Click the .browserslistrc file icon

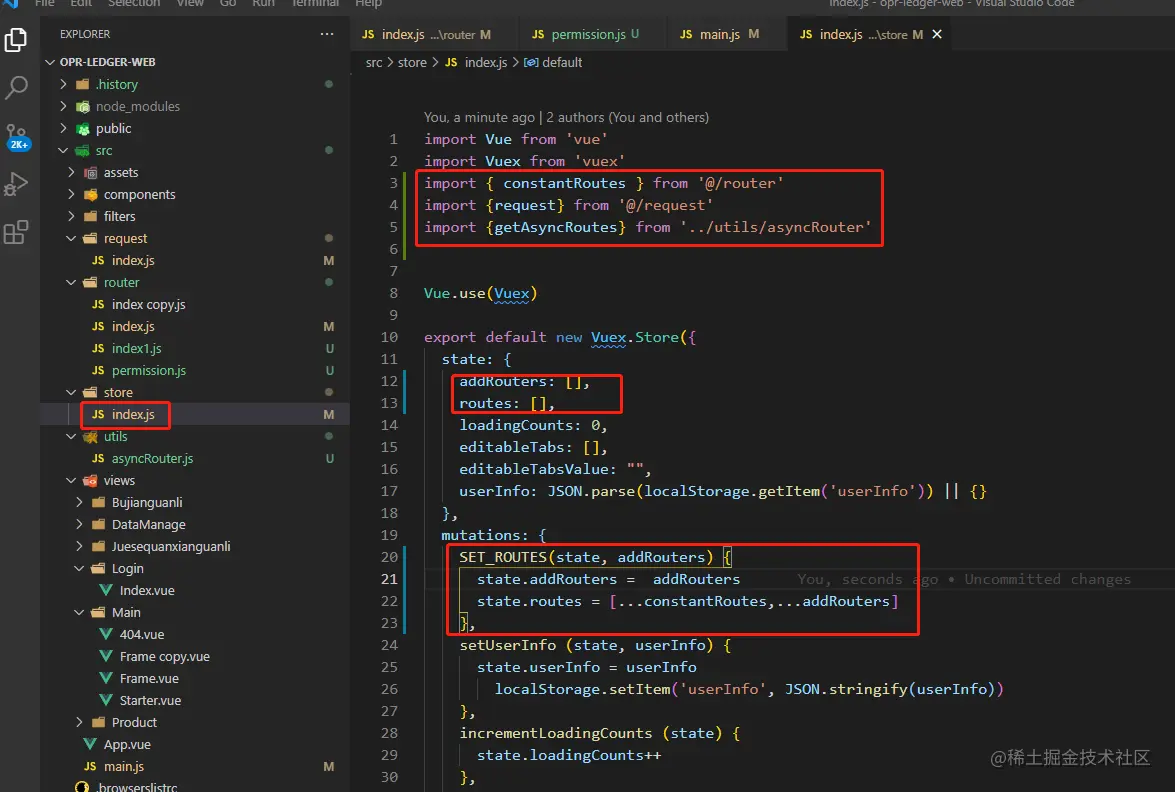(x=82, y=787)
